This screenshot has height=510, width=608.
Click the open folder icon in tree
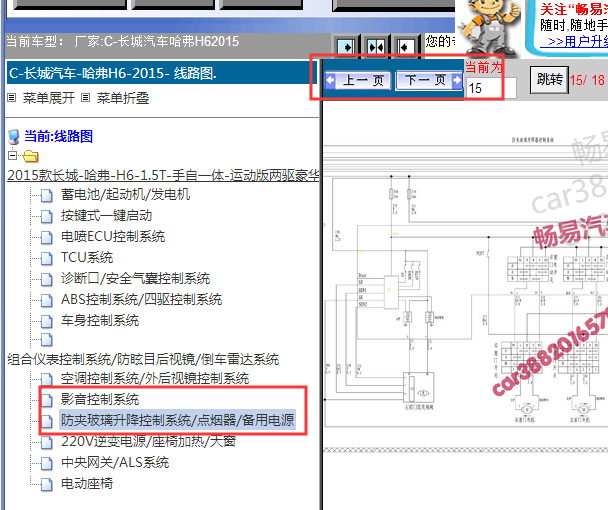pos(30,156)
